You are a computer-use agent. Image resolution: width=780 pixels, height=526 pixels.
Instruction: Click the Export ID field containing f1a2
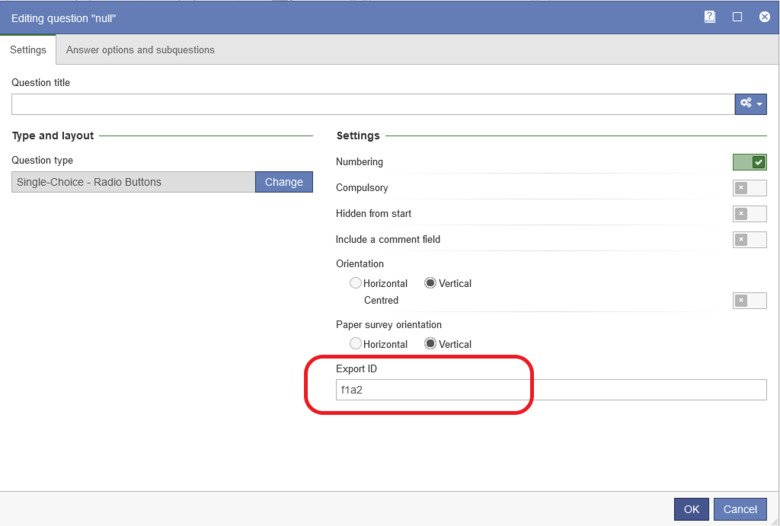(551, 390)
